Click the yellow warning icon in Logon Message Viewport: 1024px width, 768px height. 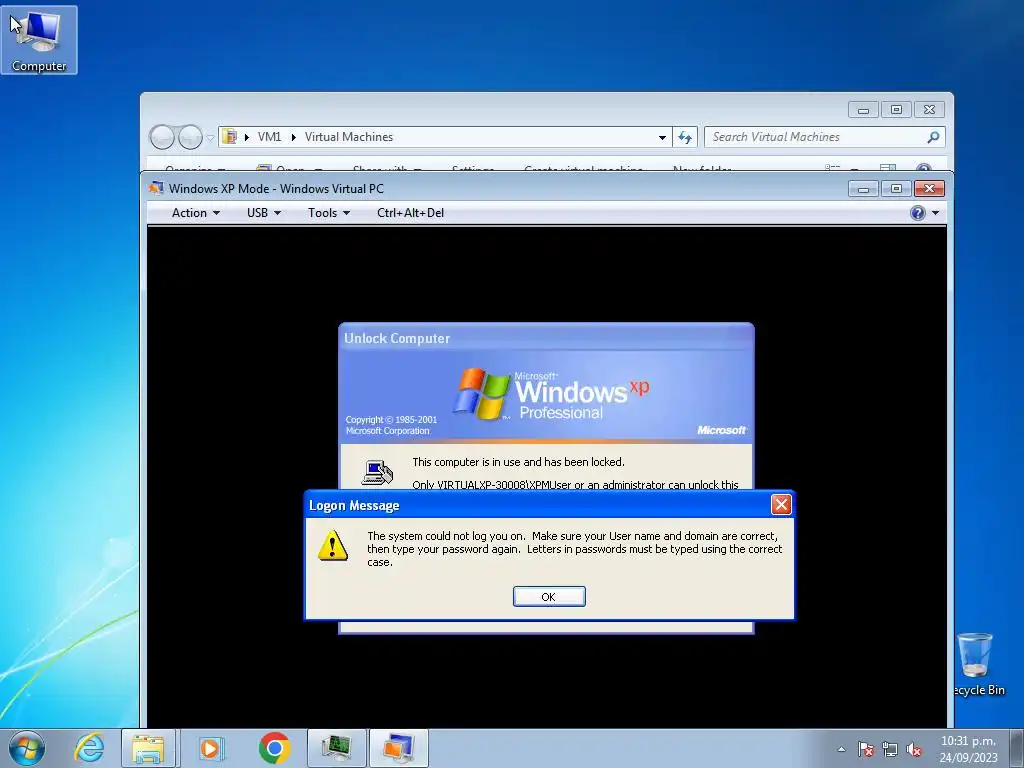pyautogui.click(x=332, y=545)
